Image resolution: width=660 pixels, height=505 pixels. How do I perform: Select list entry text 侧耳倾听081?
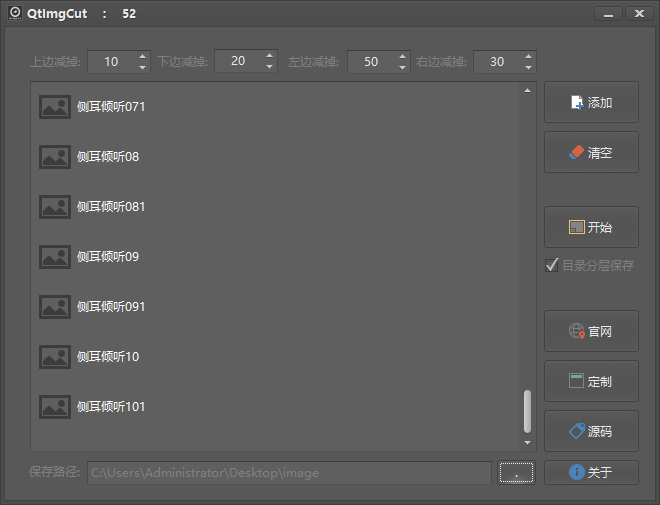pos(111,207)
